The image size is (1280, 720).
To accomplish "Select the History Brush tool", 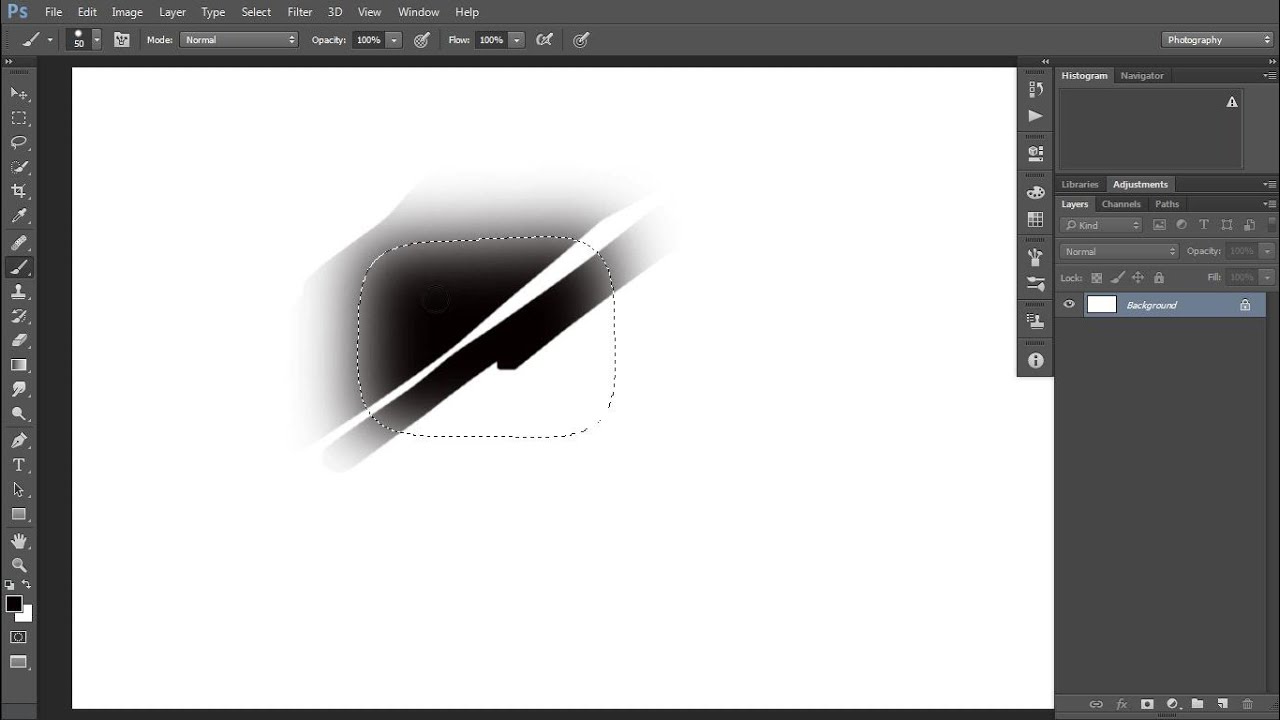I will (x=19, y=316).
